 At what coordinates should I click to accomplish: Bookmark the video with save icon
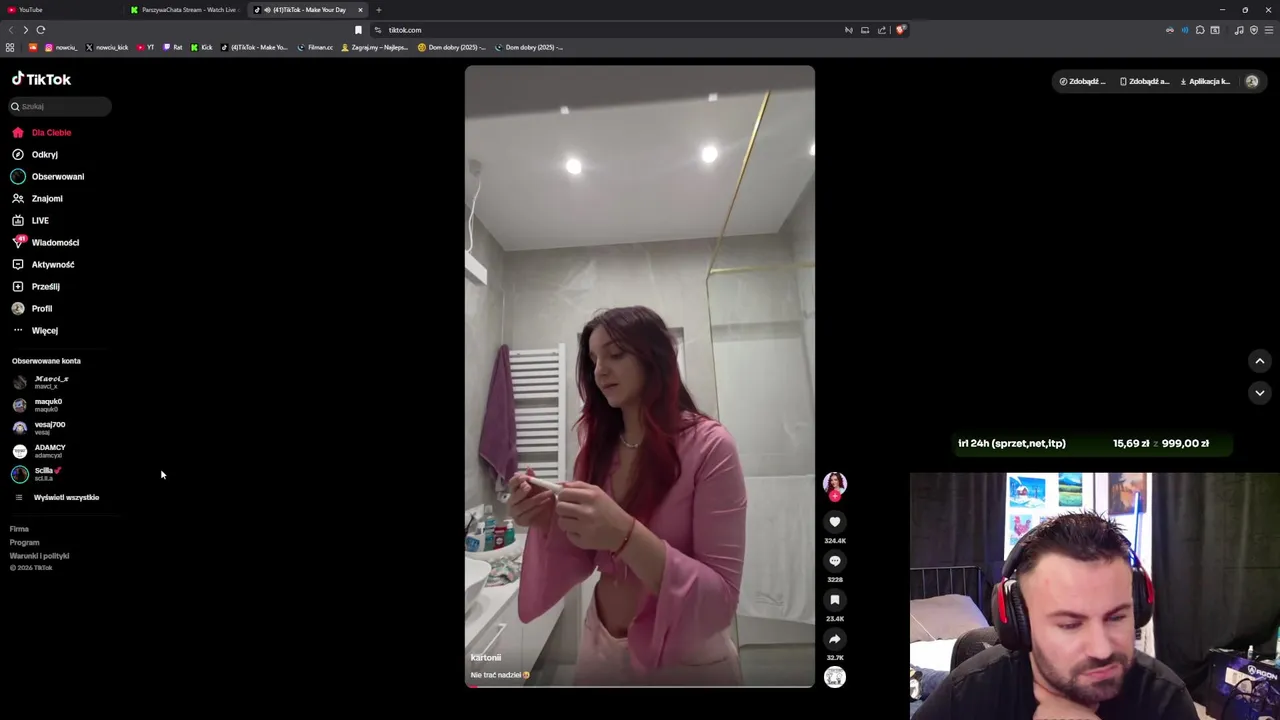coord(835,600)
